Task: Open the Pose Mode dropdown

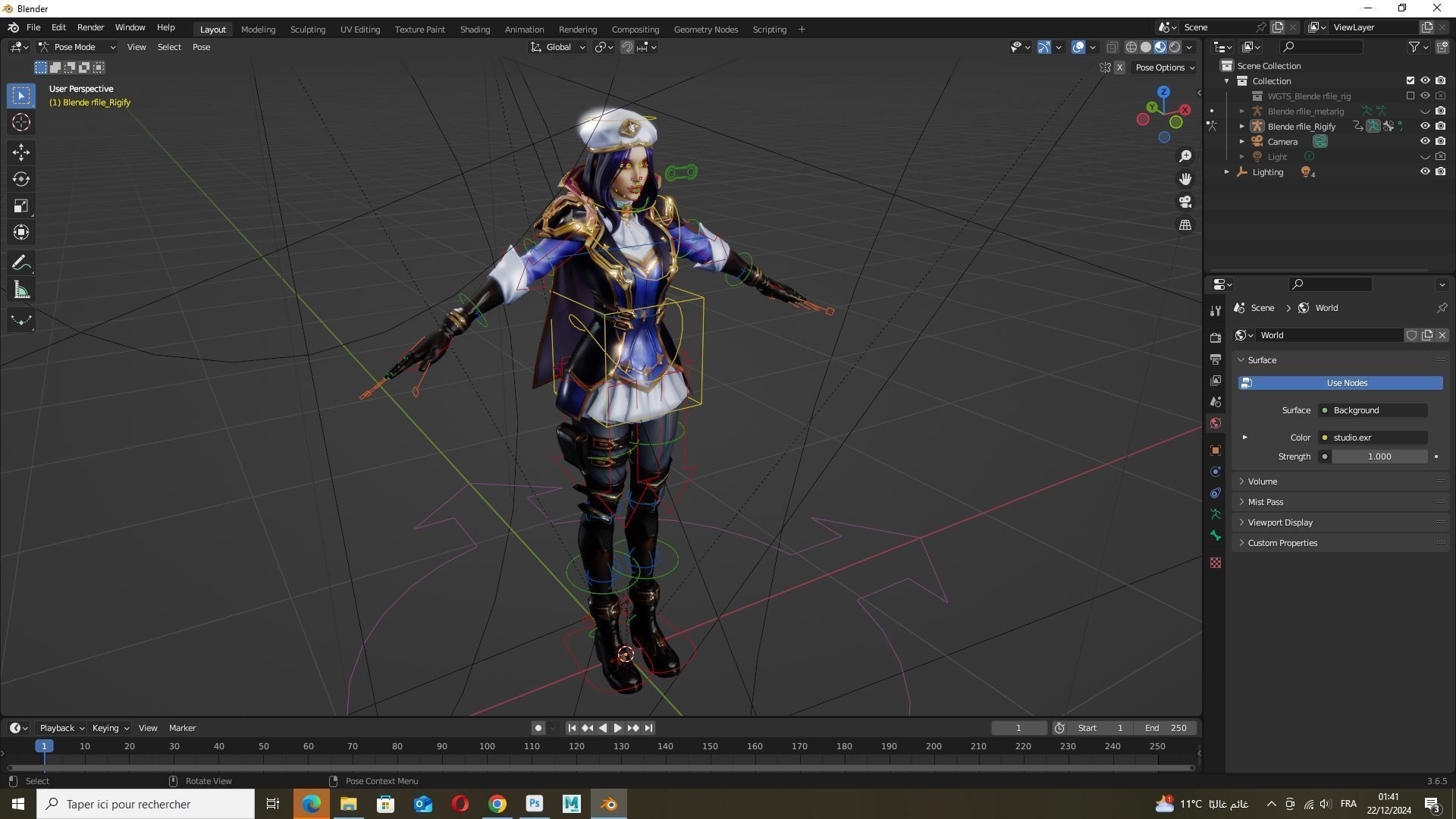Action: [x=77, y=47]
